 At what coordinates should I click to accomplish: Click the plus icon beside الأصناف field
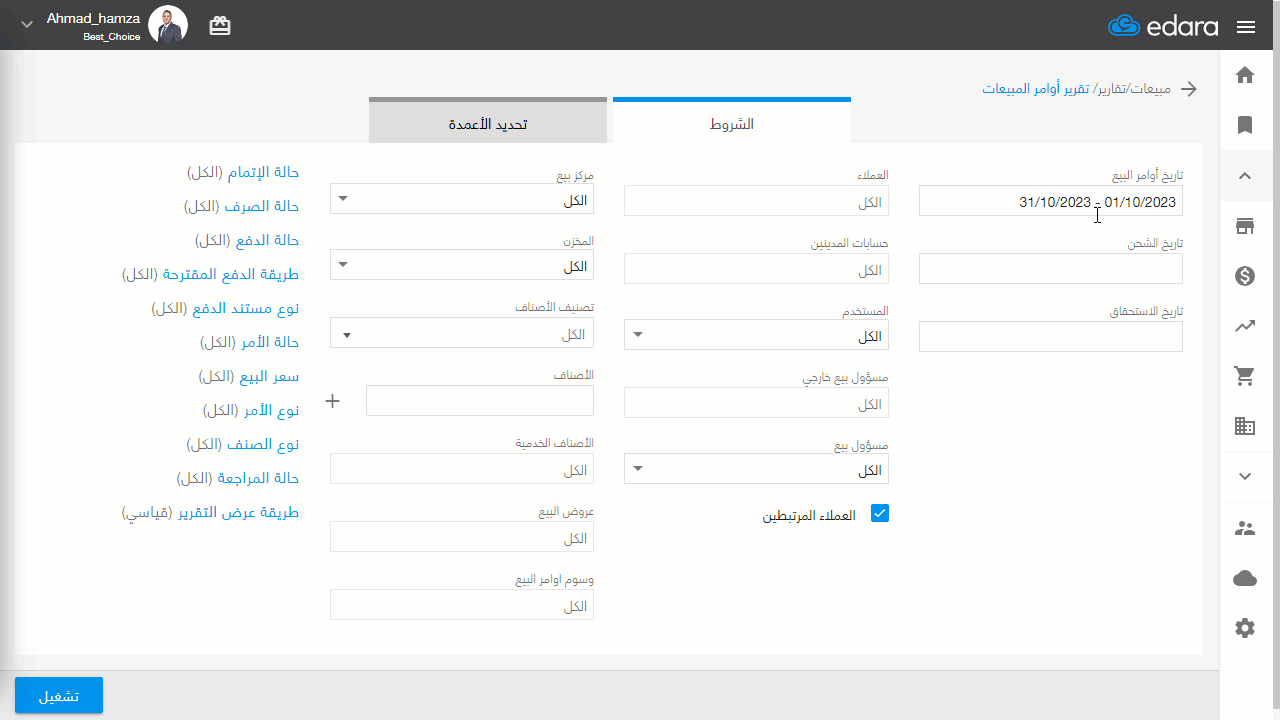click(x=333, y=401)
